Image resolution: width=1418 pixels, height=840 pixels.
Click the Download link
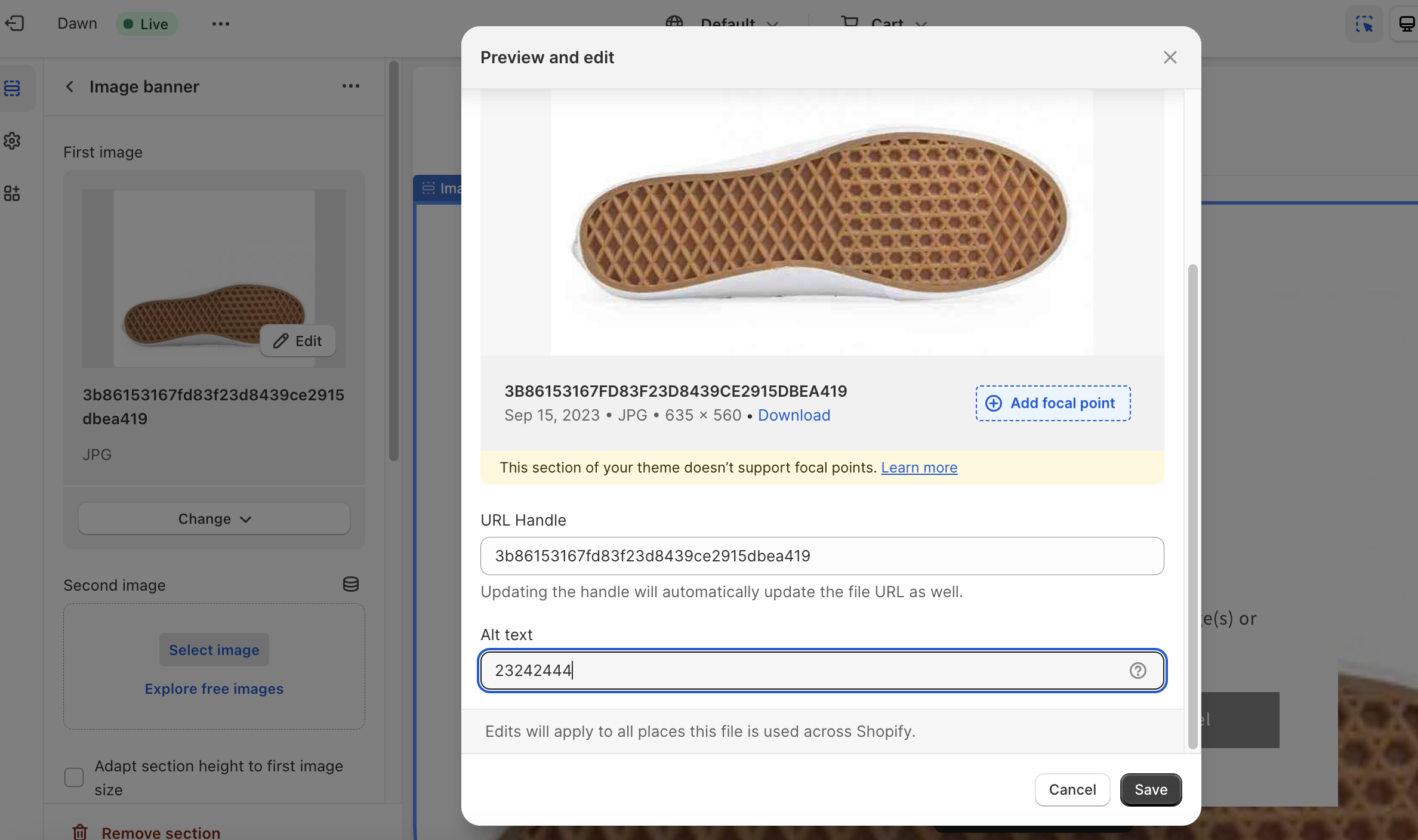[794, 415]
